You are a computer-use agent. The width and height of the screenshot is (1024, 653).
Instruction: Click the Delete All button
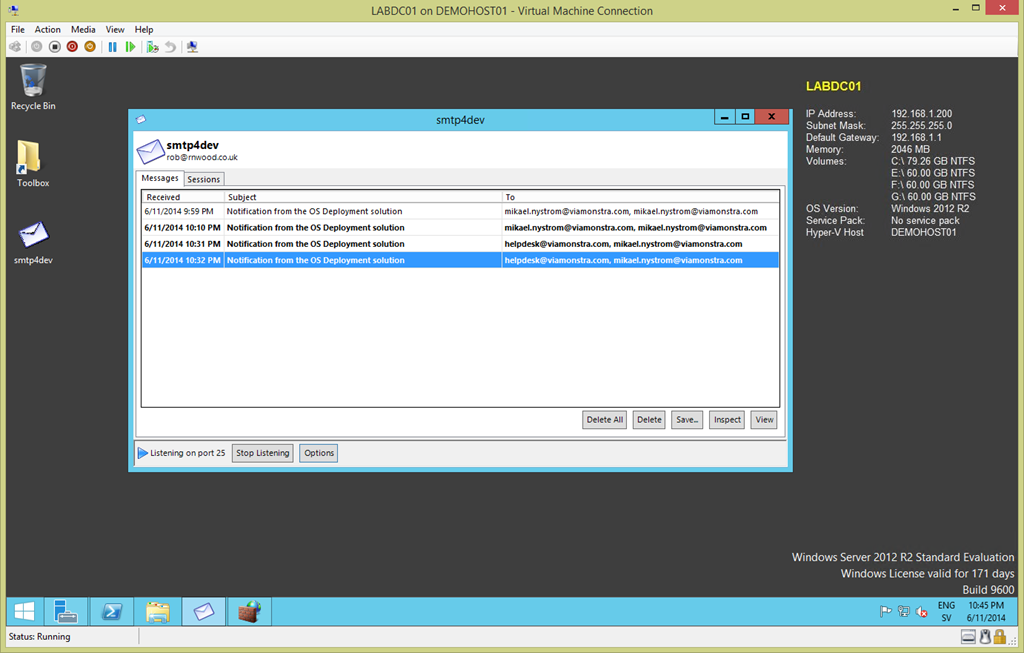click(x=604, y=420)
